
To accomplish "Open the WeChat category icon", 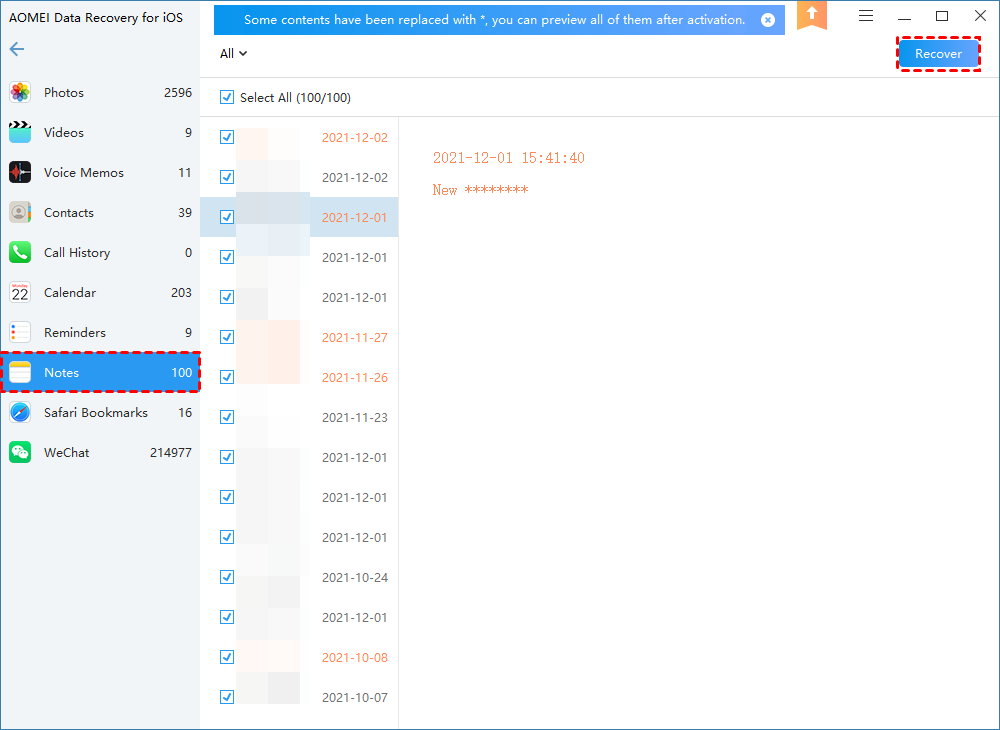I will click(x=20, y=453).
